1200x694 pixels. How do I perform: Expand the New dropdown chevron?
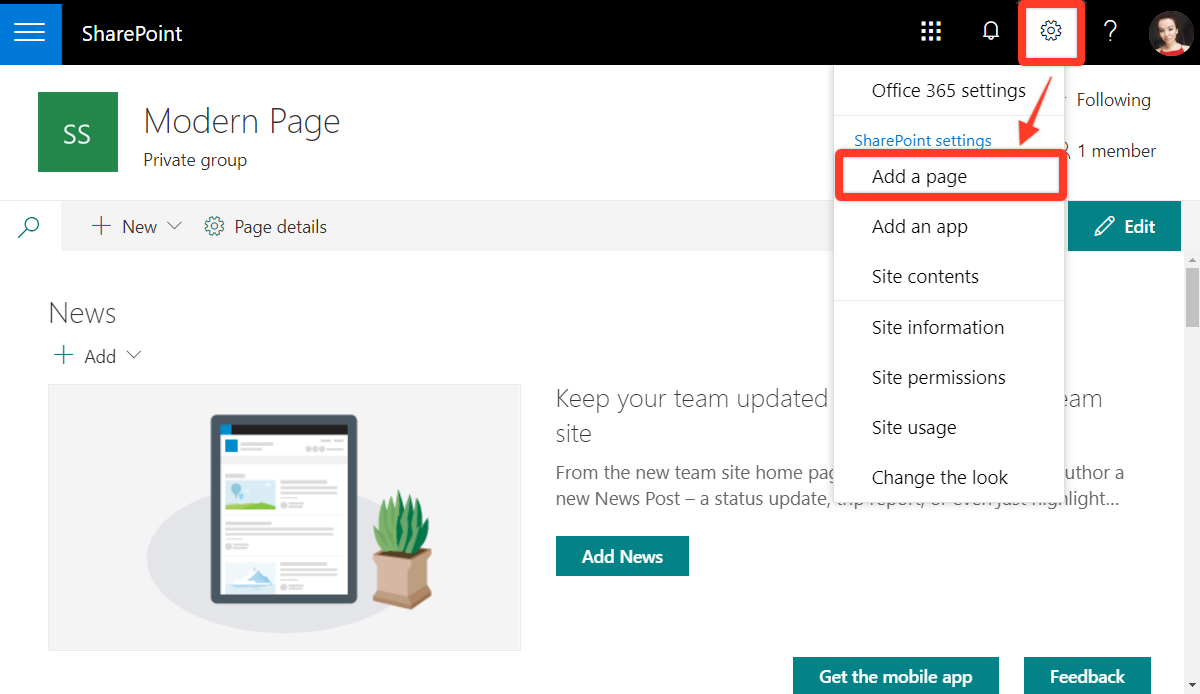point(173,227)
